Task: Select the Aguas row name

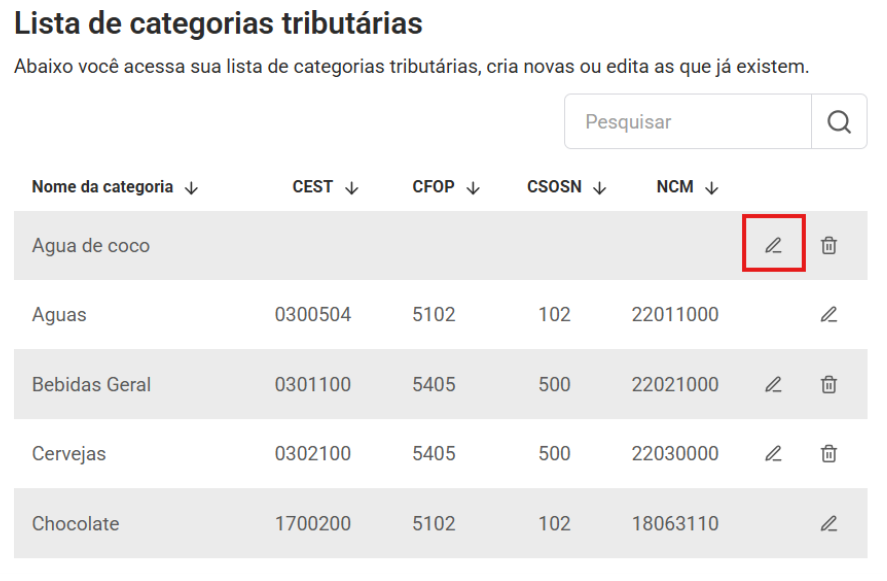Action: click(x=59, y=315)
